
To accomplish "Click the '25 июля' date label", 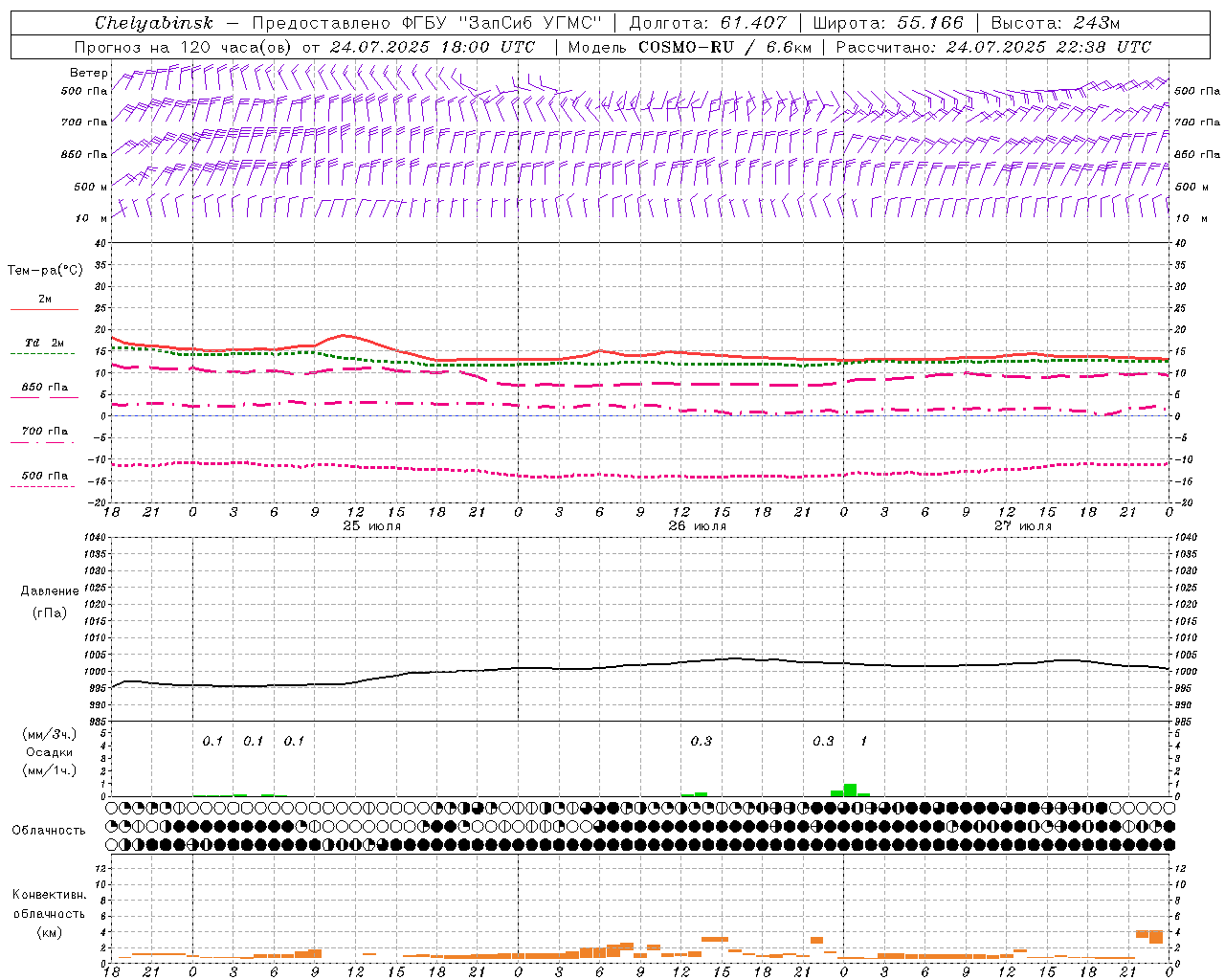I will pos(372,526).
